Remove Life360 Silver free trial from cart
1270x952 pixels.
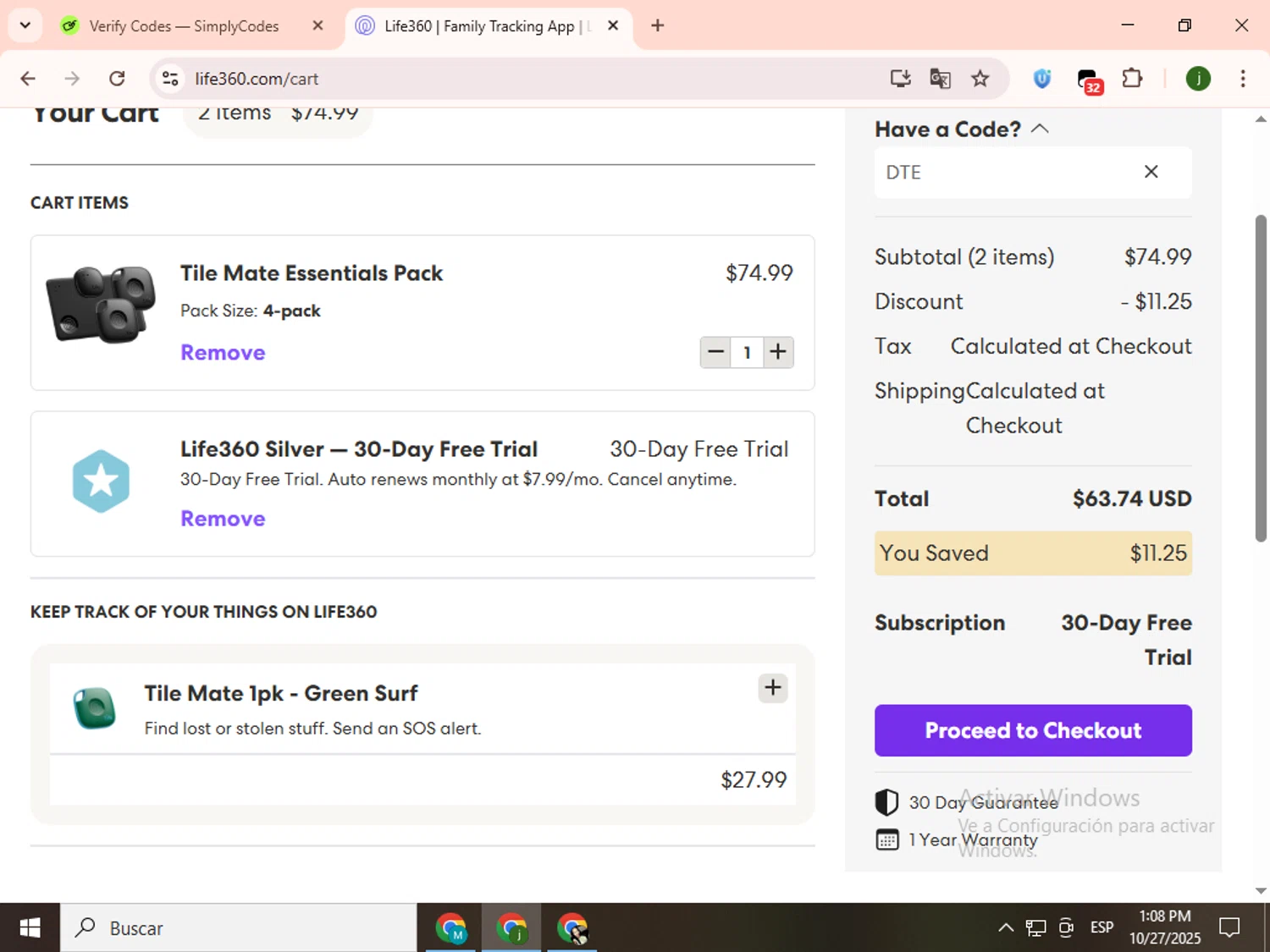(223, 519)
